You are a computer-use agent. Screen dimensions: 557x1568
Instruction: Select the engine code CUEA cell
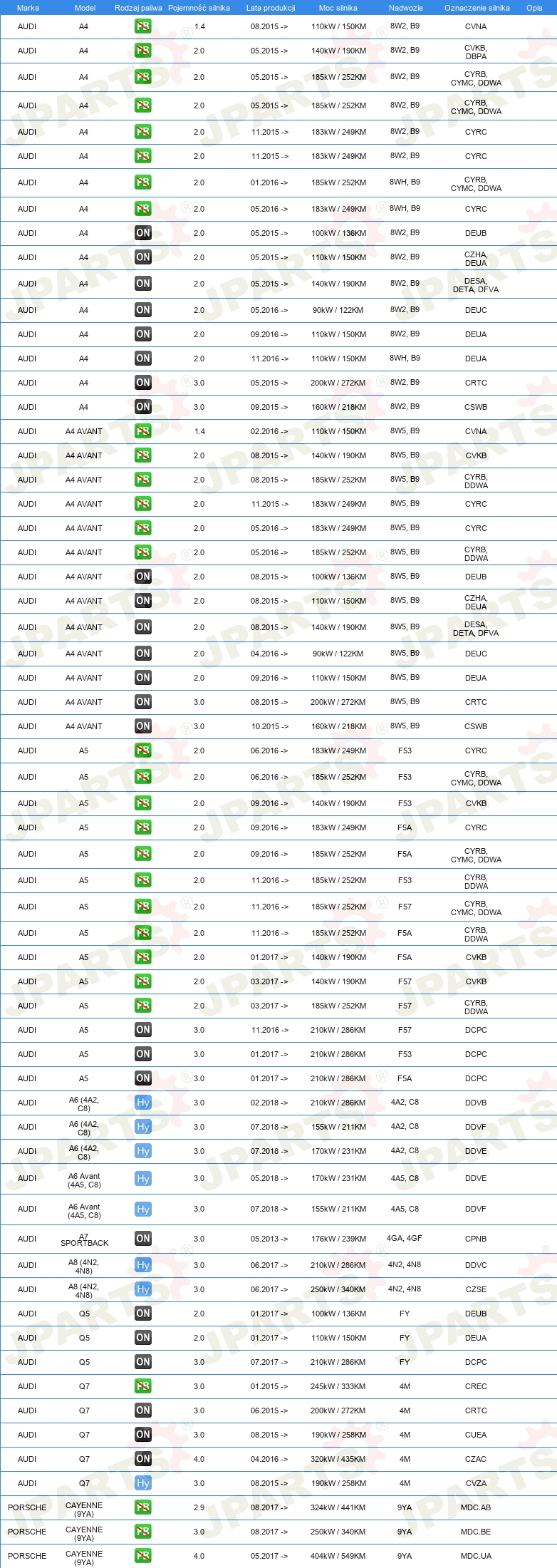point(476,1435)
